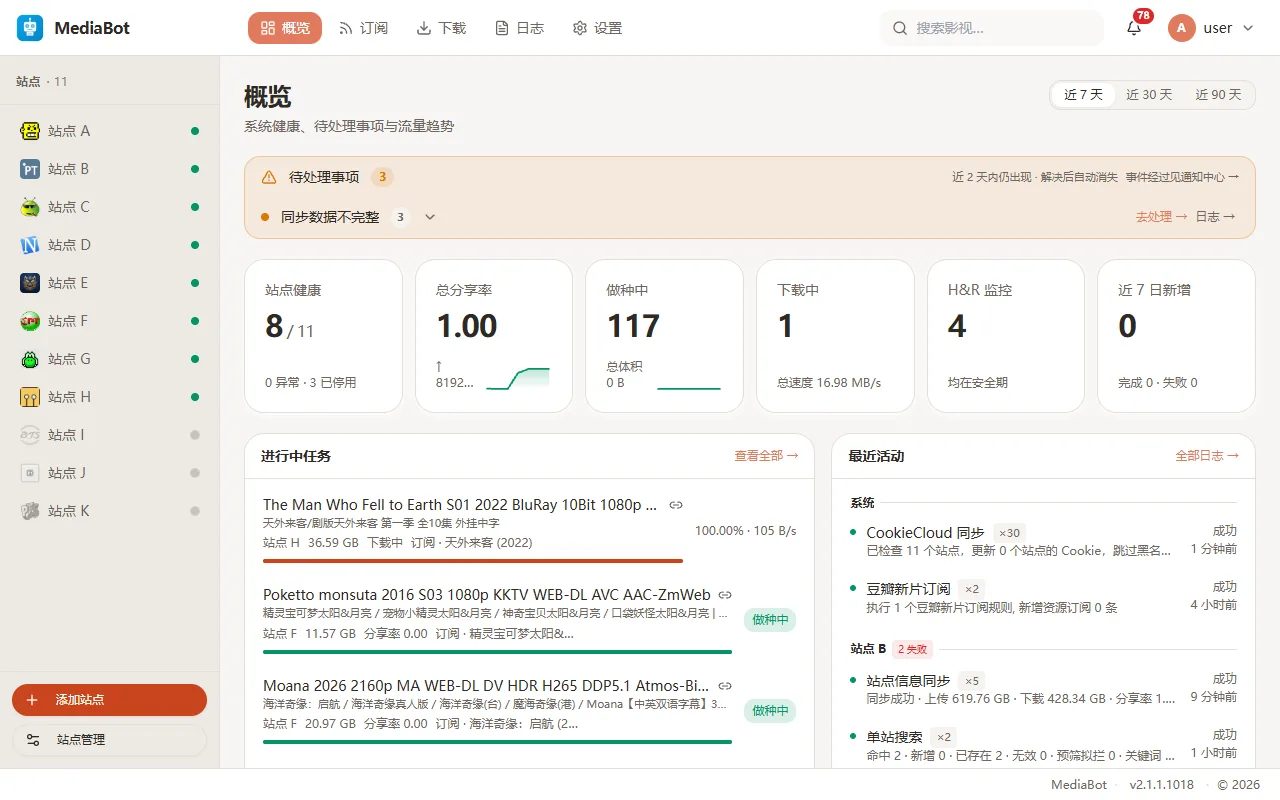Click the 站点 D site icon
The height and width of the screenshot is (800, 1280).
30,245
